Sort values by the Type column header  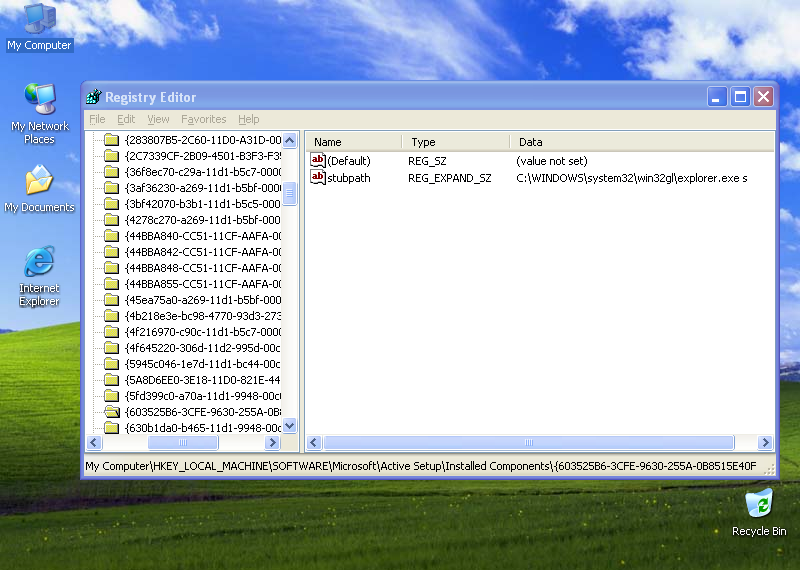456,142
